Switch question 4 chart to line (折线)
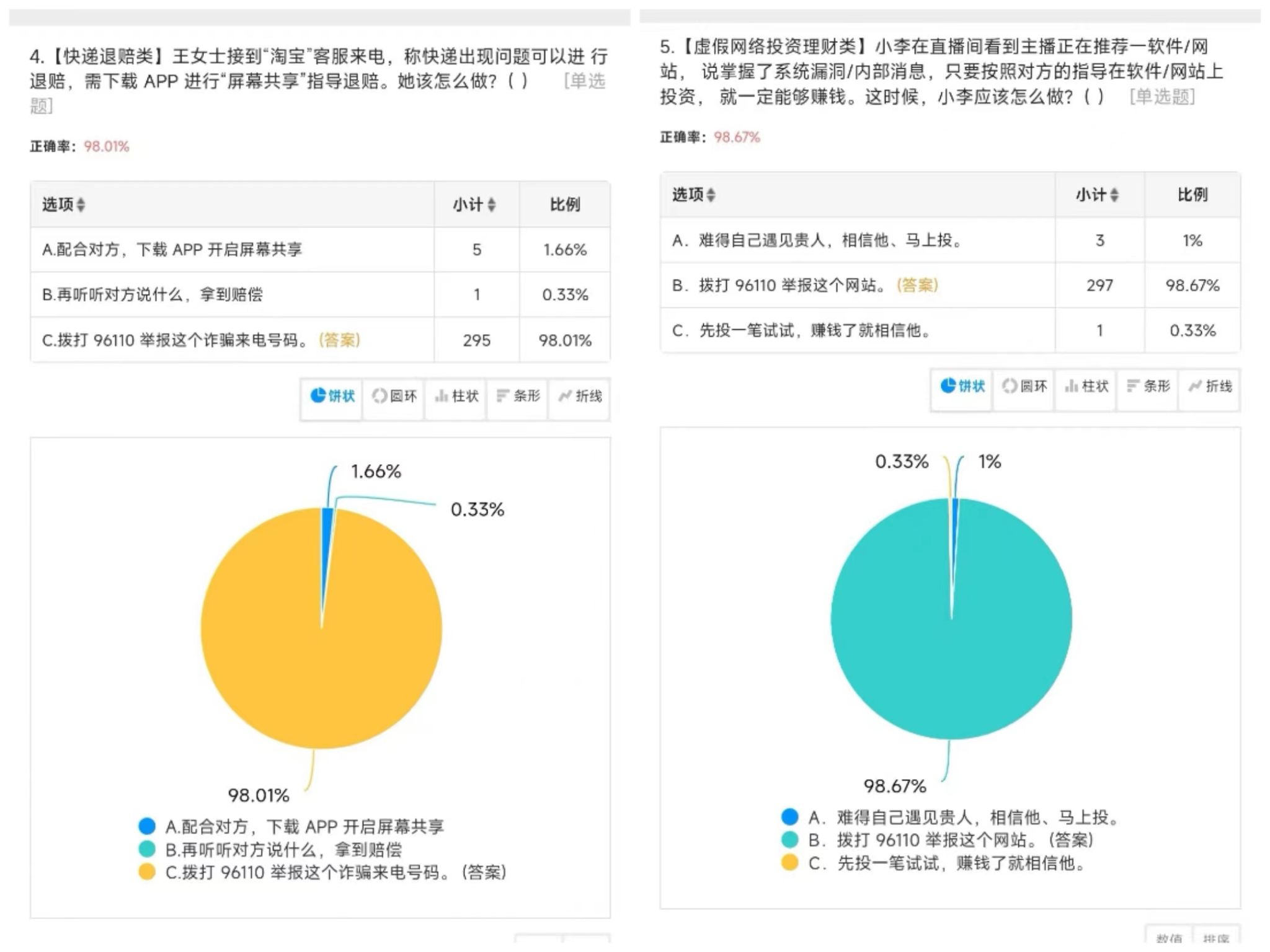This screenshot has height=952, width=1270. 580,397
